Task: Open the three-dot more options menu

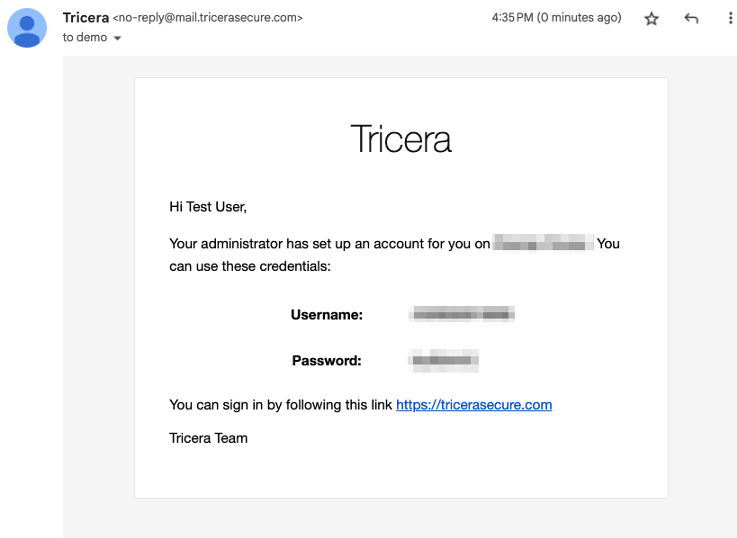Action: (x=729, y=19)
